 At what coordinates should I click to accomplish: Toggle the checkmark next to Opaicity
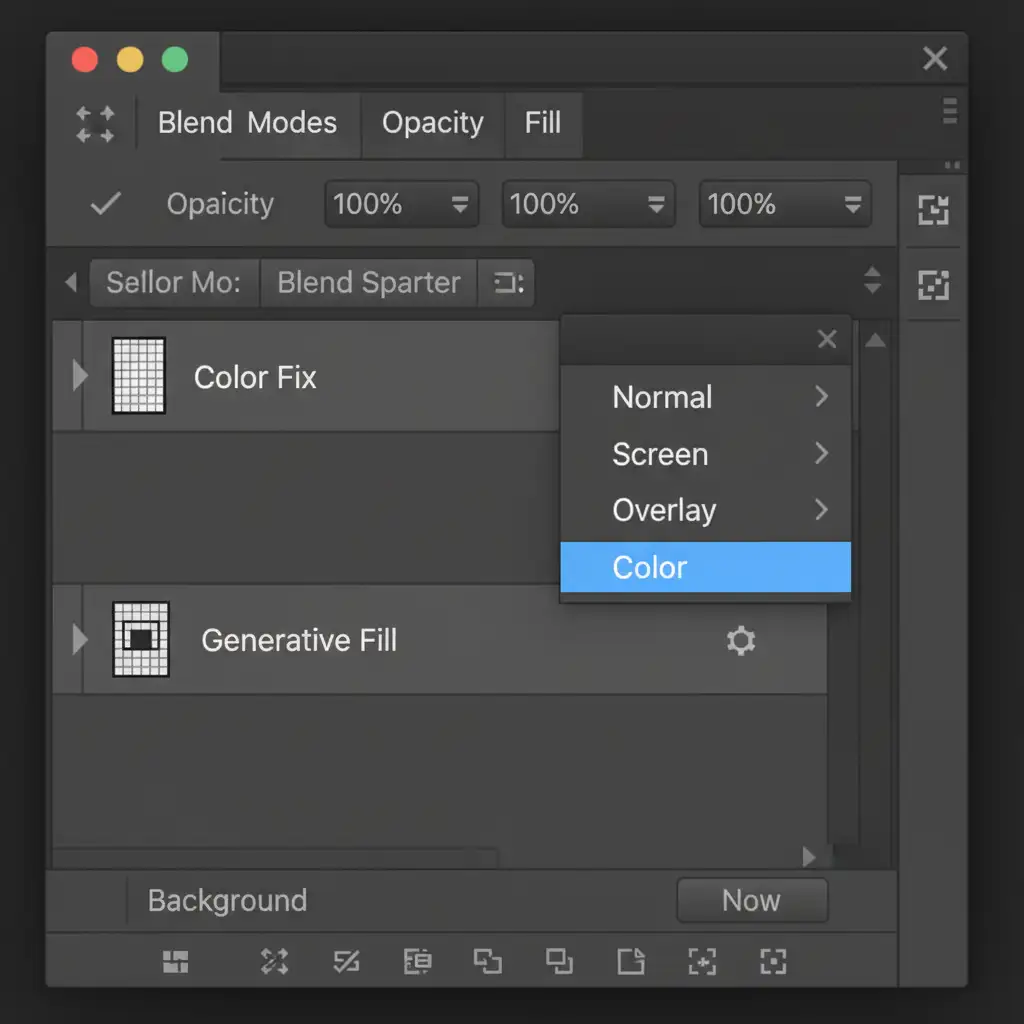pos(105,204)
